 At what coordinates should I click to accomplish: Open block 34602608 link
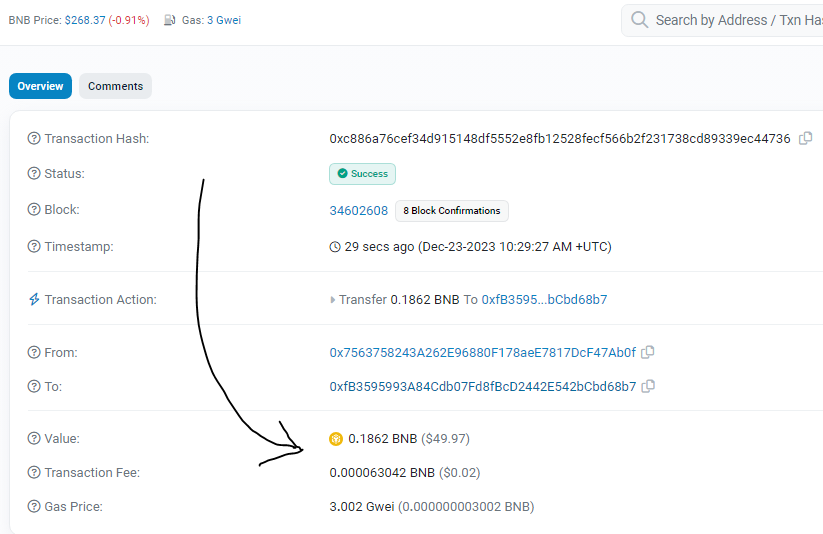click(x=358, y=211)
